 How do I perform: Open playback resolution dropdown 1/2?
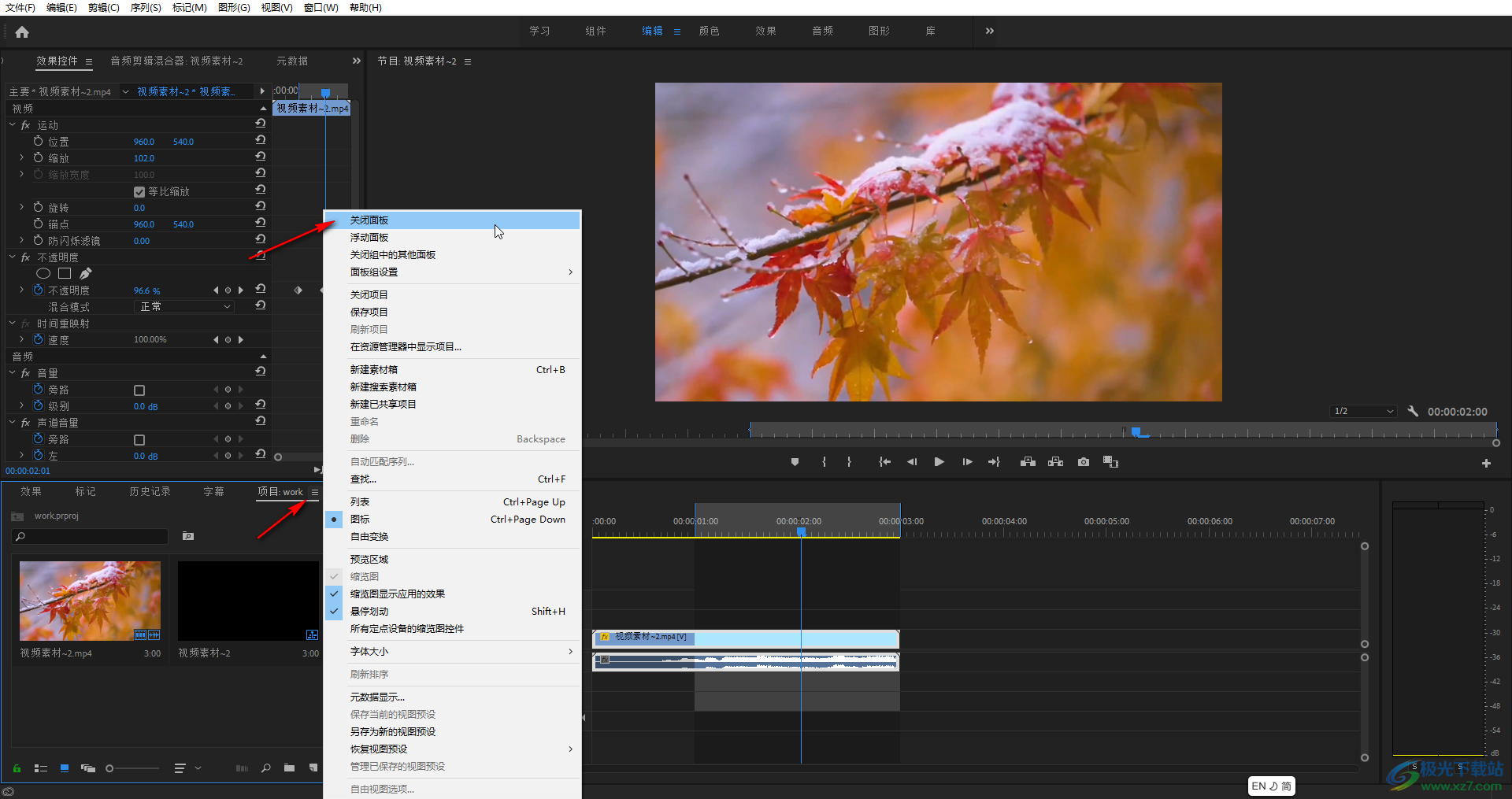(x=1364, y=411)
